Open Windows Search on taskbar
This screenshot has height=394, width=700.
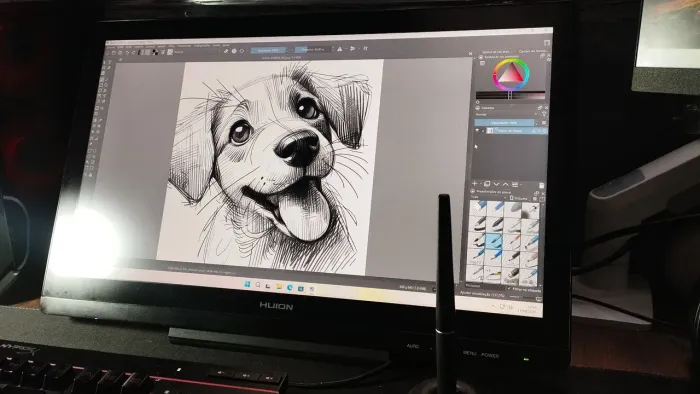(x=258, y=285)
